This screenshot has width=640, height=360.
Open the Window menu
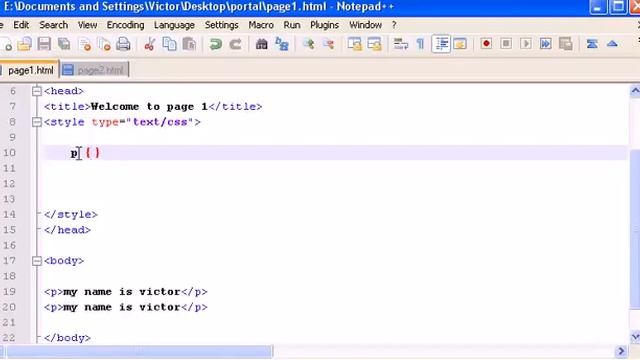[x=365, y=25]
